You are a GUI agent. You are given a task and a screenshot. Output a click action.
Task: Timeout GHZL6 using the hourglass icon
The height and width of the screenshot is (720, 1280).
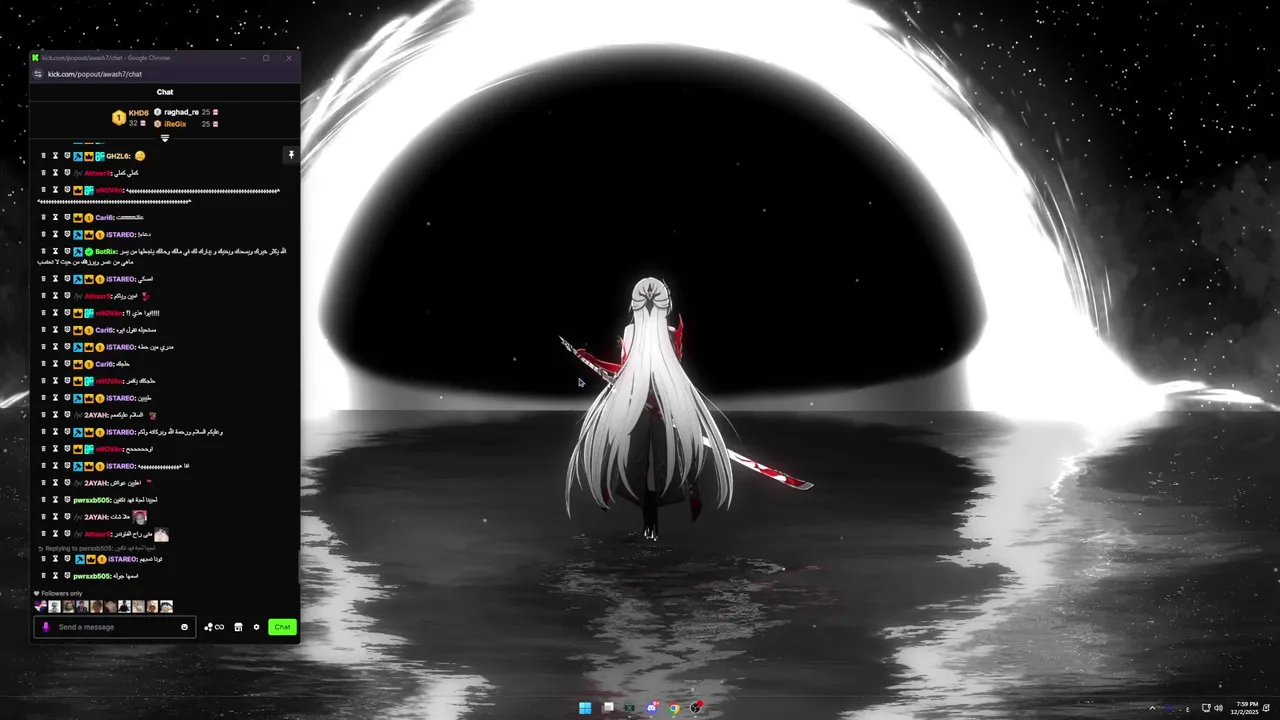(55, 156)
